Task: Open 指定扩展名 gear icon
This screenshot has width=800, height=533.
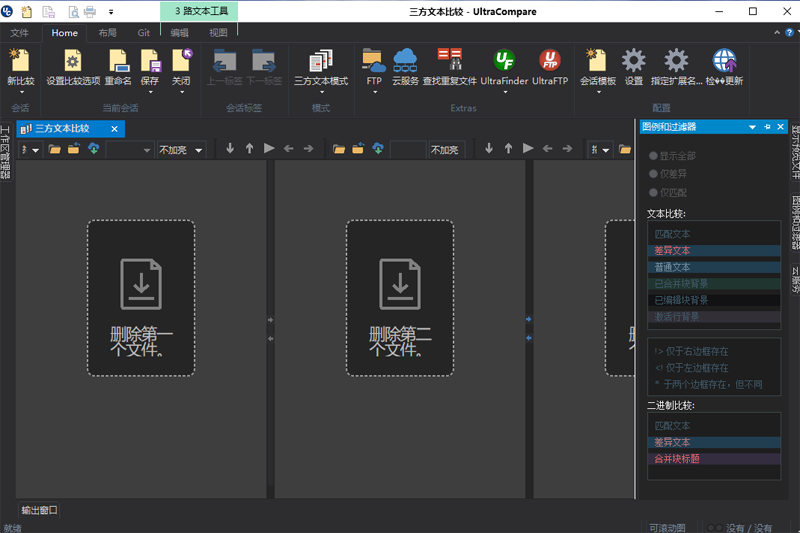Action: tap(676, 62)
